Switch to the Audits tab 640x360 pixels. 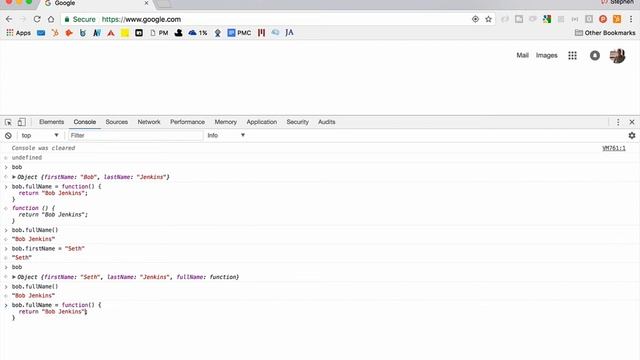point(327,122)
